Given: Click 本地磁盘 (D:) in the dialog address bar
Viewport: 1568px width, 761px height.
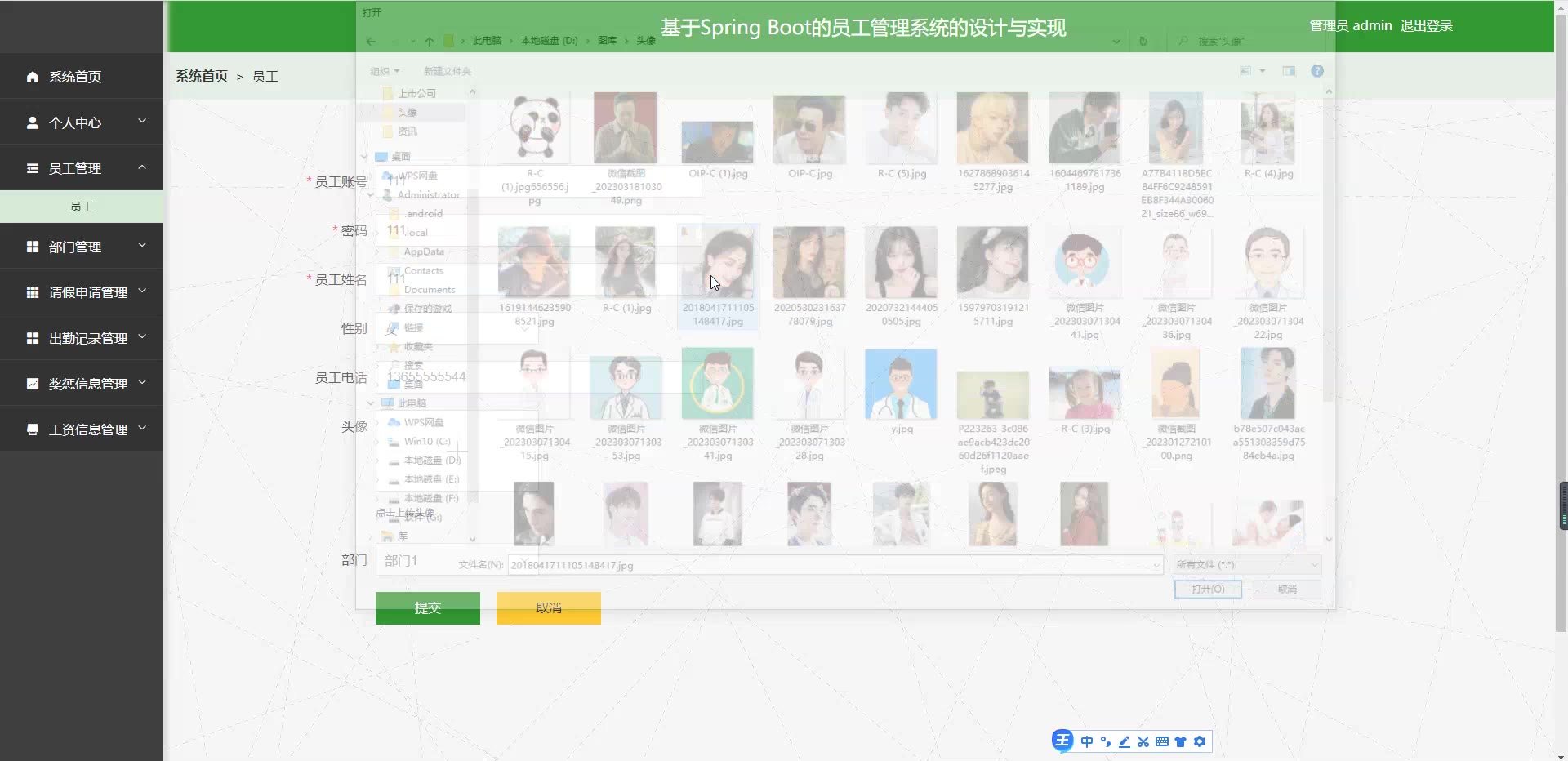Looking at the screenshot, I should tap(549, 41).
